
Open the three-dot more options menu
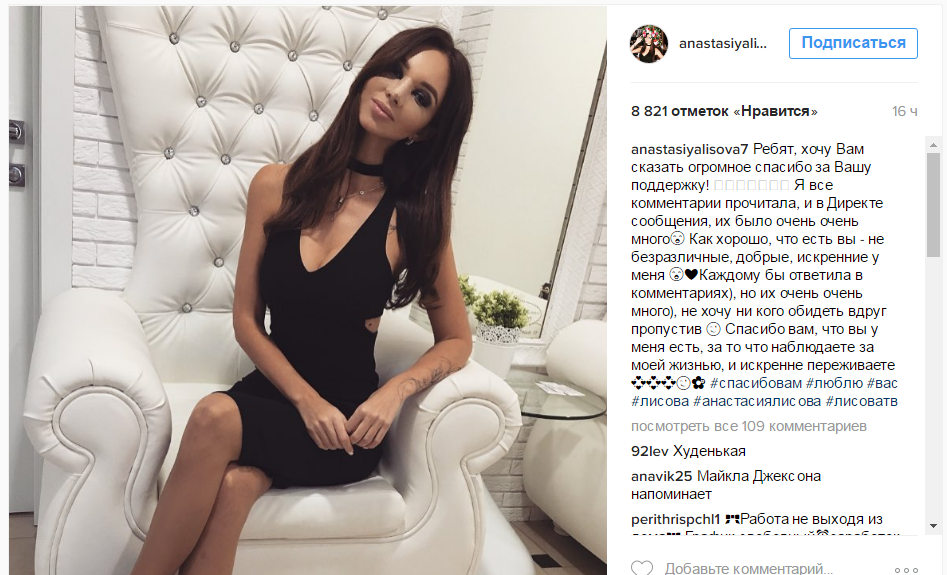(906, 570)
